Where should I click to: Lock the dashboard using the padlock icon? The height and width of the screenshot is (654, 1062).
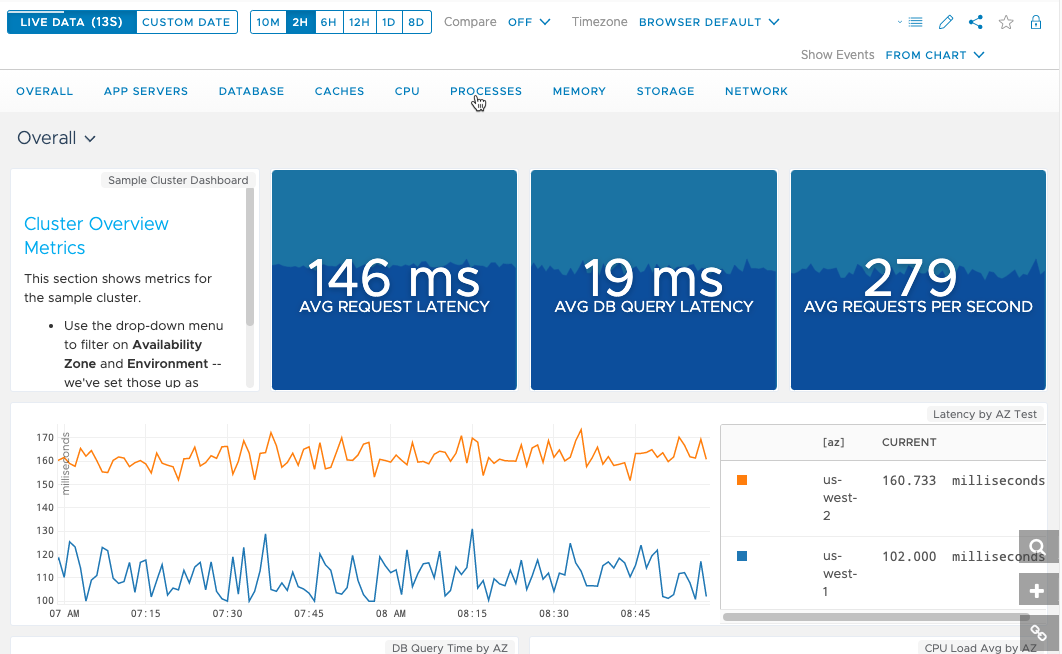point(1037,21)
